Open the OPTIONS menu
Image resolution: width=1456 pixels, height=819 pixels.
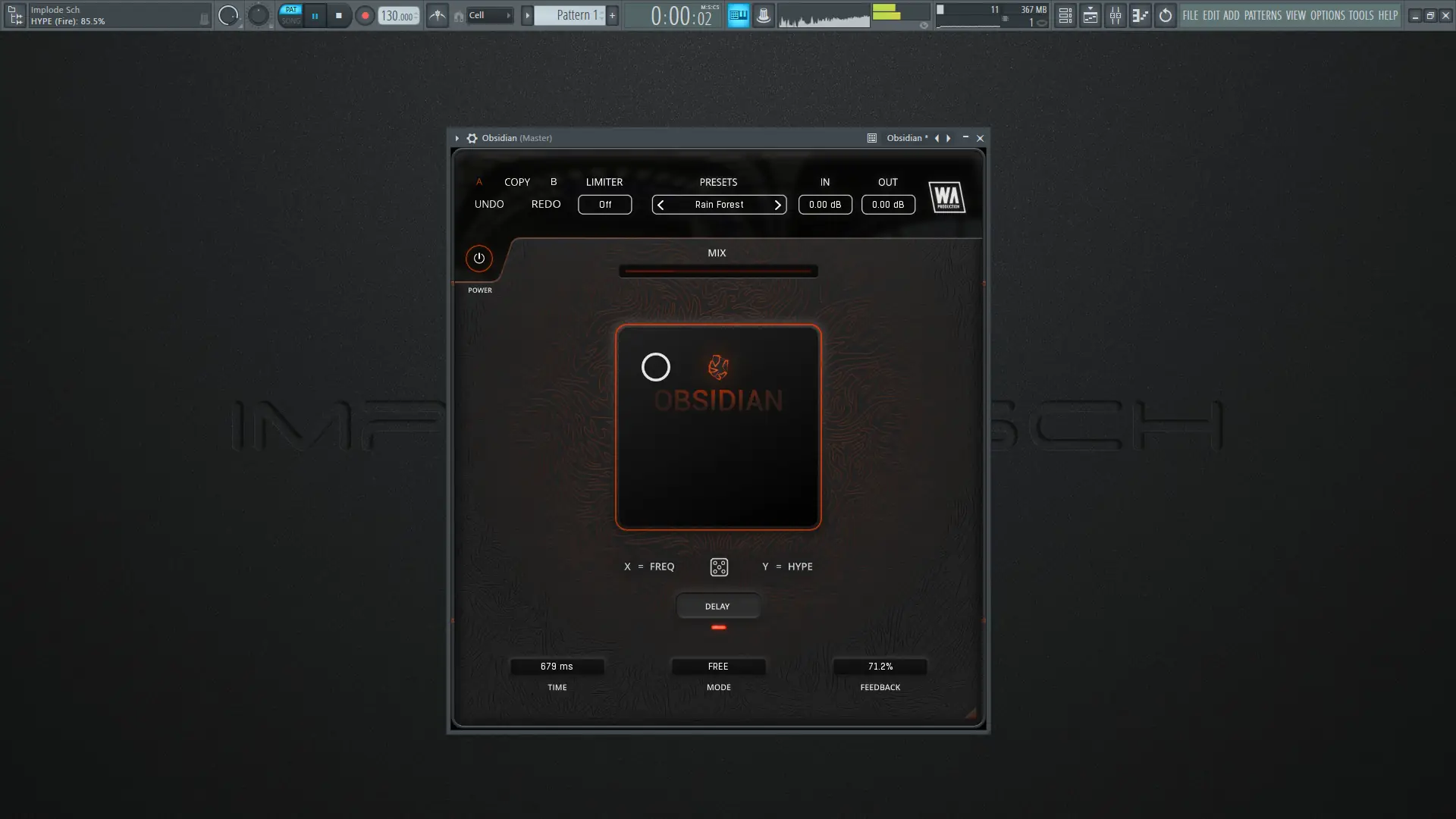click(x=1327, y=15)
